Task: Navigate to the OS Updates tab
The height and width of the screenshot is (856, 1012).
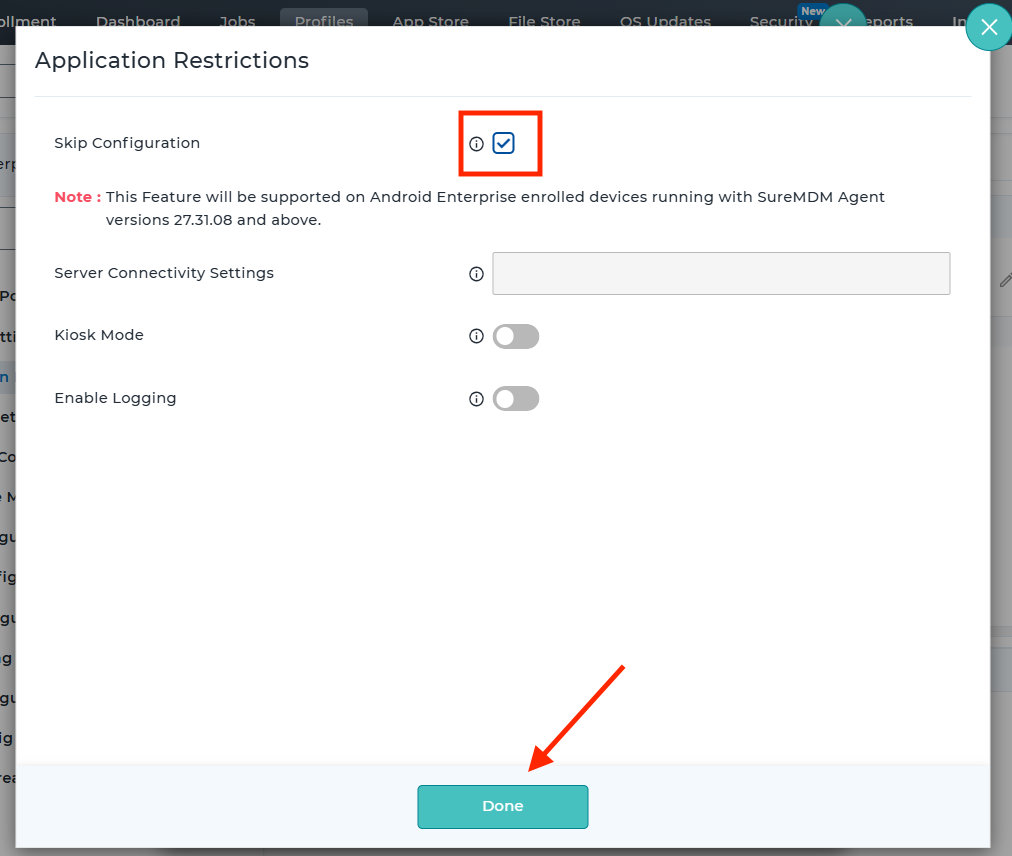Action: coord(665,21)
